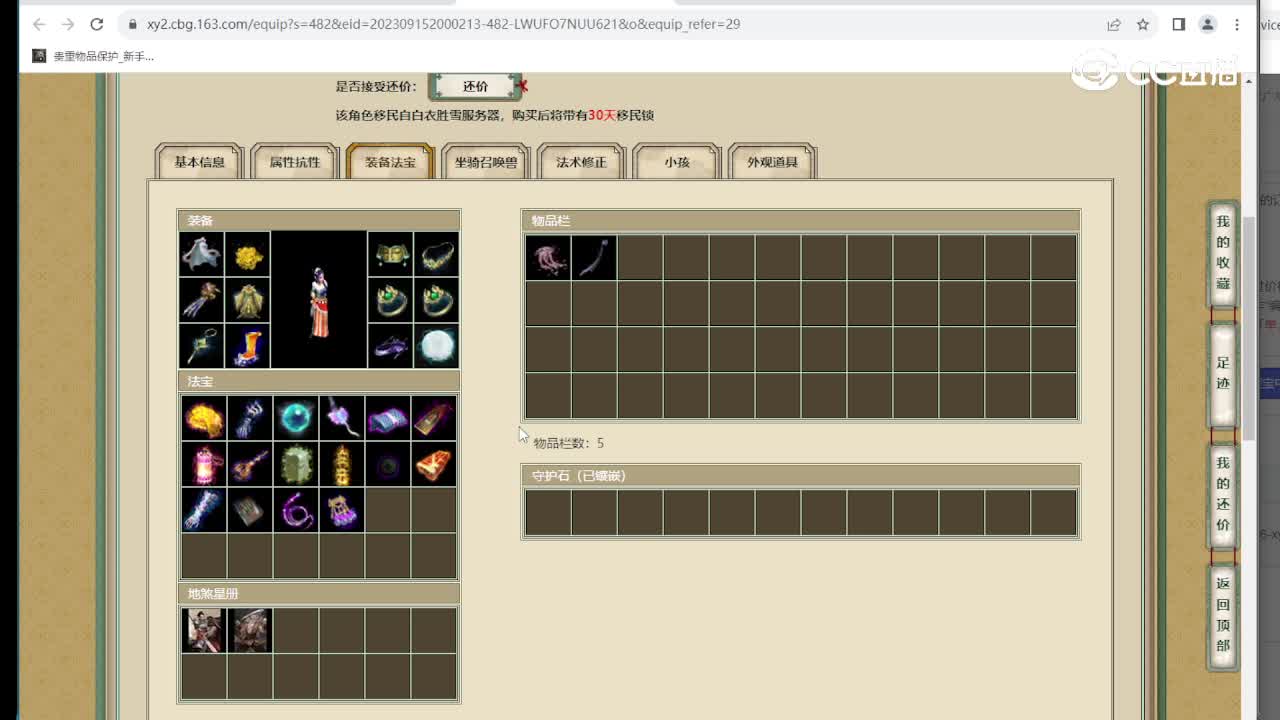1280x720 pixels.
Task: Select the blue skeletal hand treasure icon
Action: tap(249, 418)
